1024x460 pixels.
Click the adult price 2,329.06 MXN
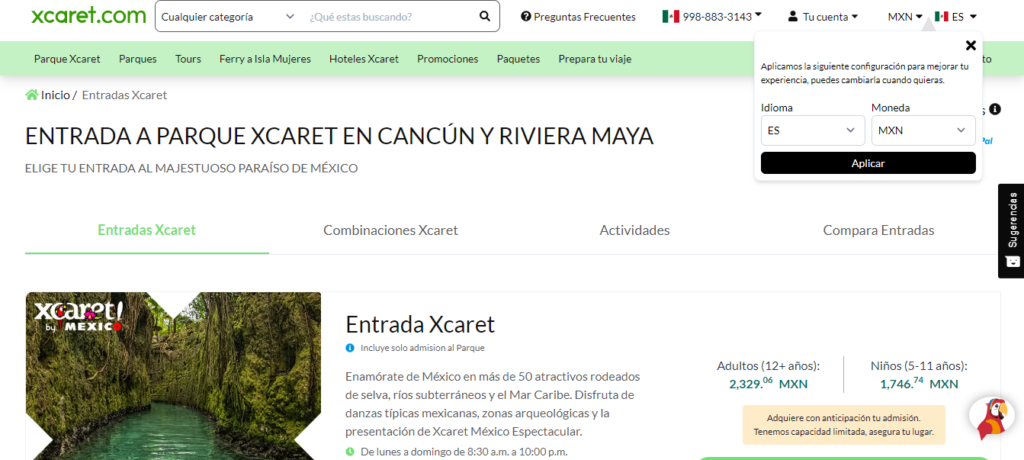[768, 384]
